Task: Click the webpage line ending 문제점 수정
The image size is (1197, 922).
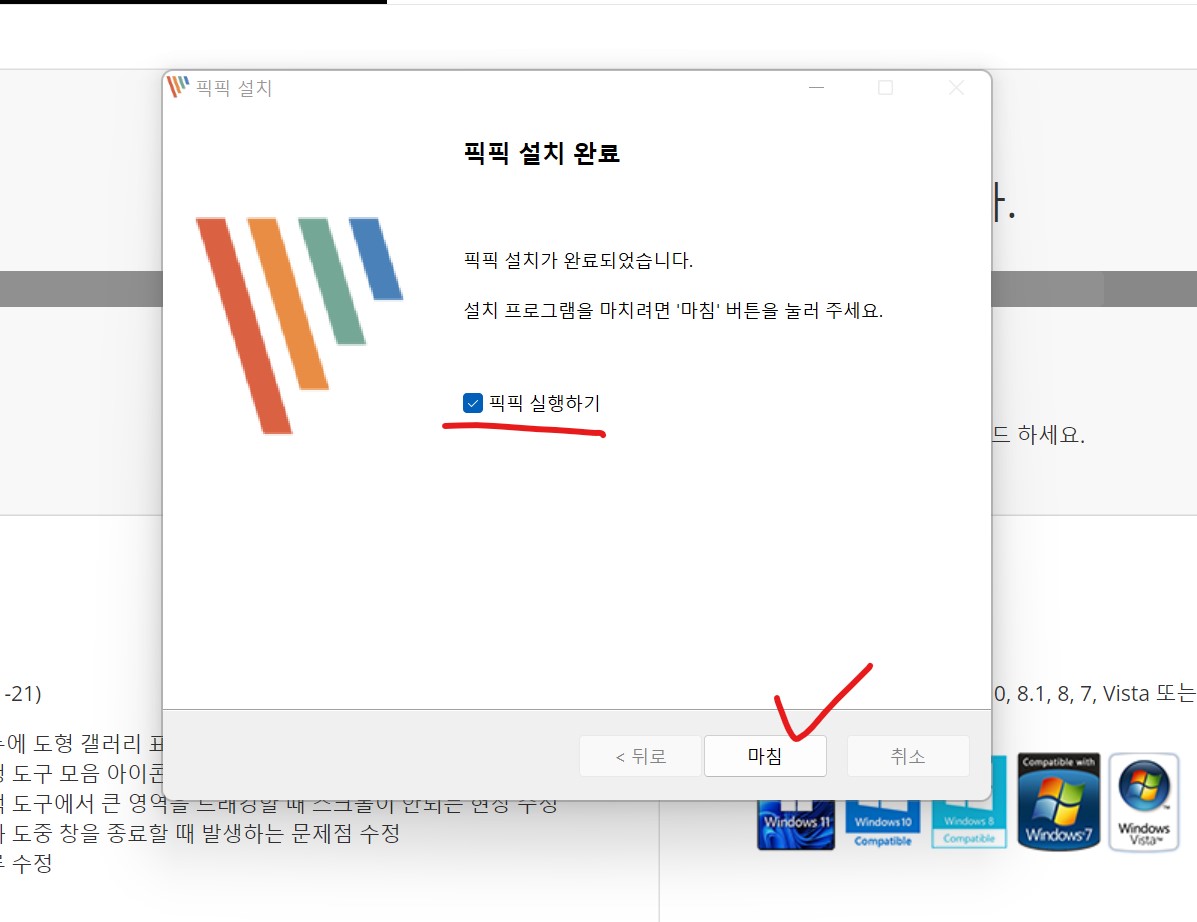Action: point(200,833)
